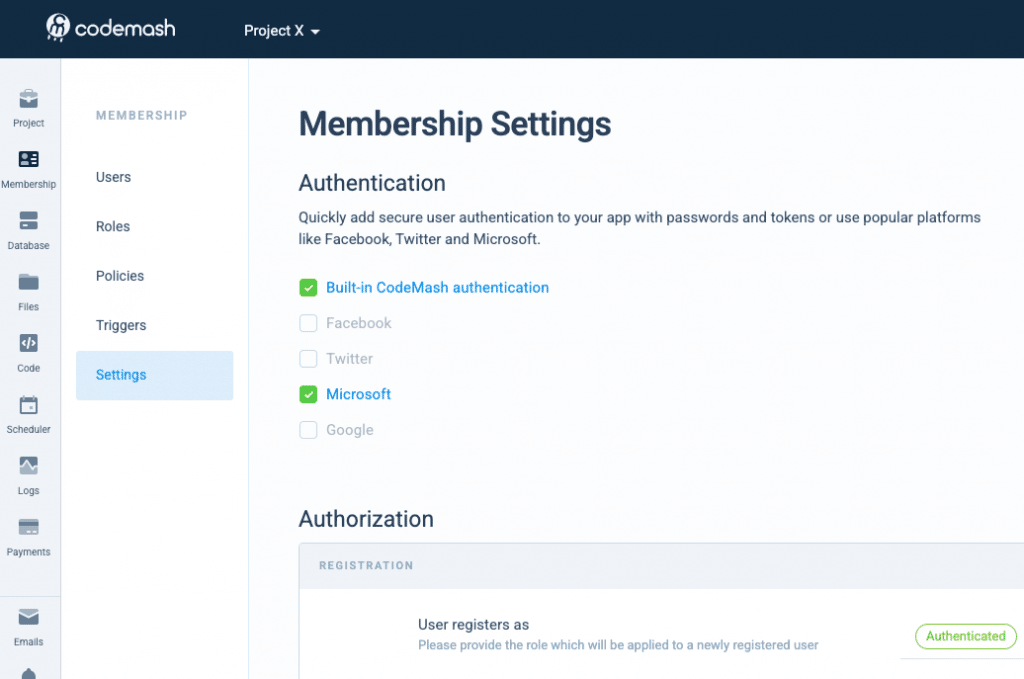
Task: Enable the Facebook authentication checkbox
Action: 308,323
